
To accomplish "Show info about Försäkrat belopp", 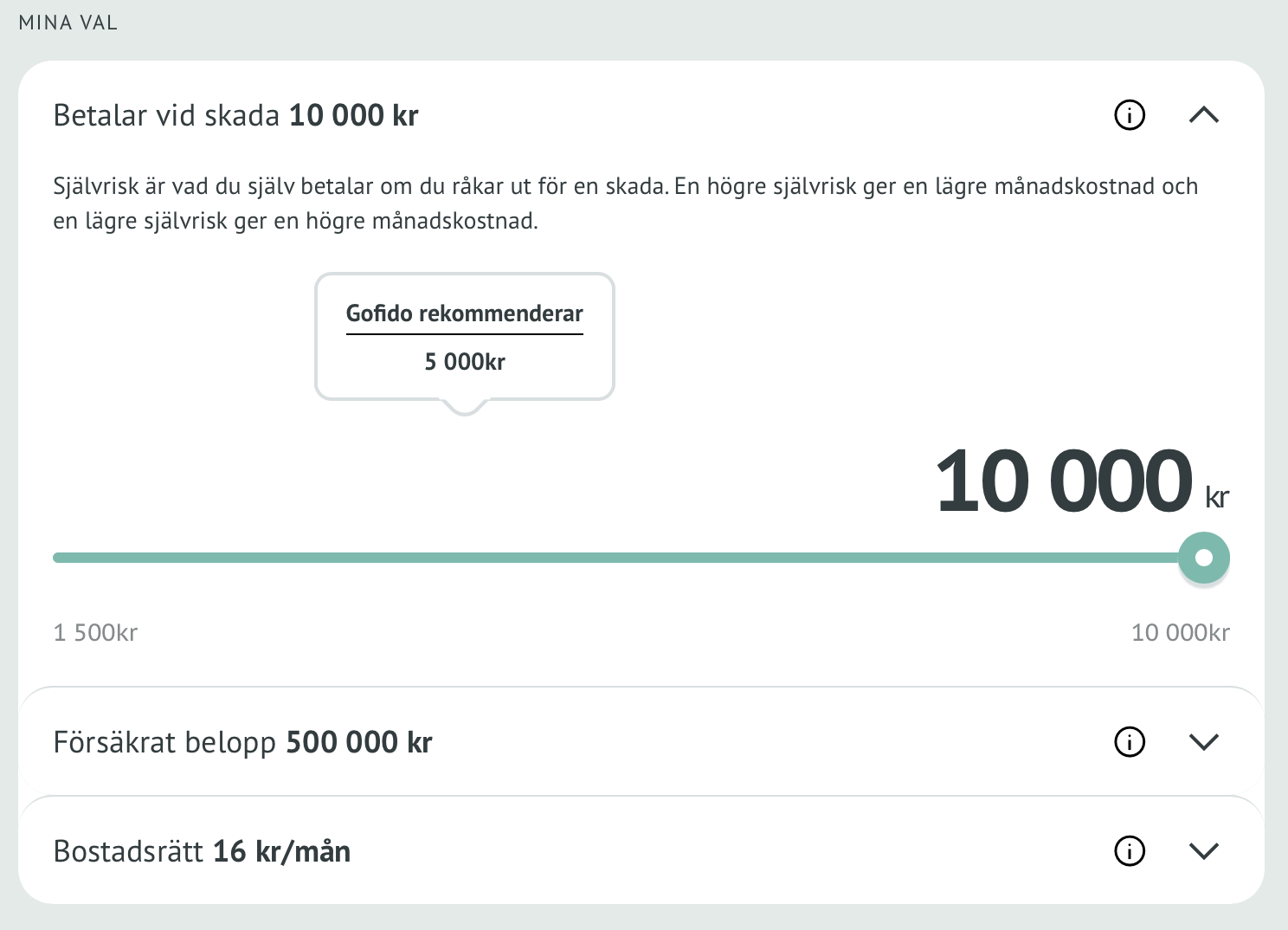I will (1129, 742).
